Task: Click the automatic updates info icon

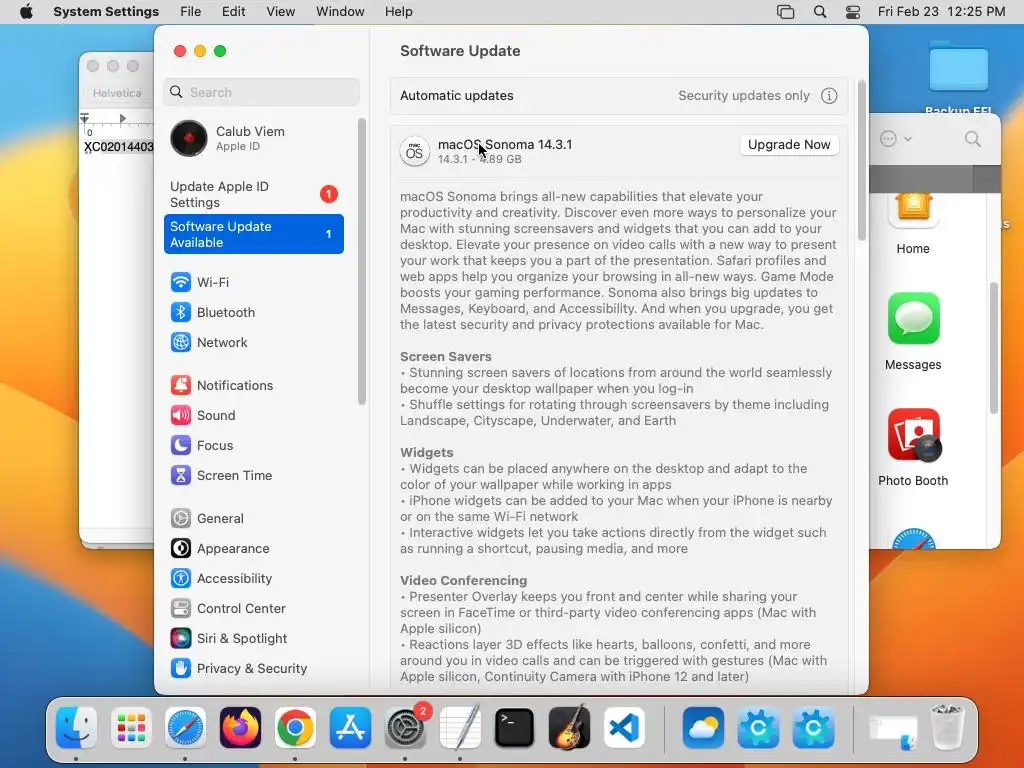Action: point(829,96)
